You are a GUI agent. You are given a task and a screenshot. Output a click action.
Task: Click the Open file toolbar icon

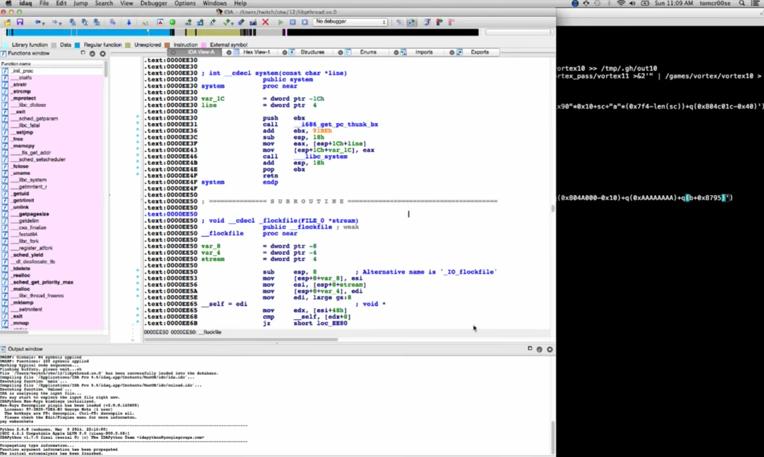[7, 20]
